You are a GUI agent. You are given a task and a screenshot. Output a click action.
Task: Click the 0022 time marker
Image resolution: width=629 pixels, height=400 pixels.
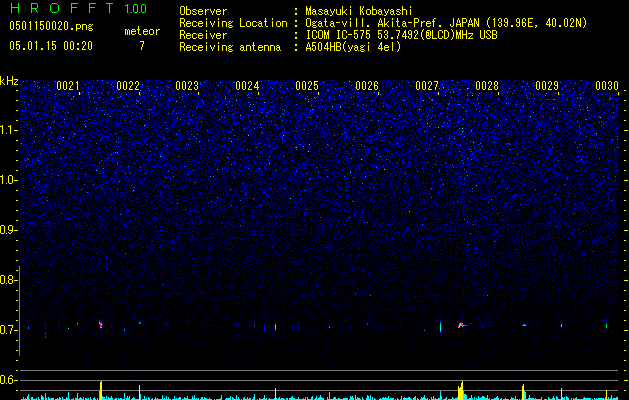pos(128,86)
